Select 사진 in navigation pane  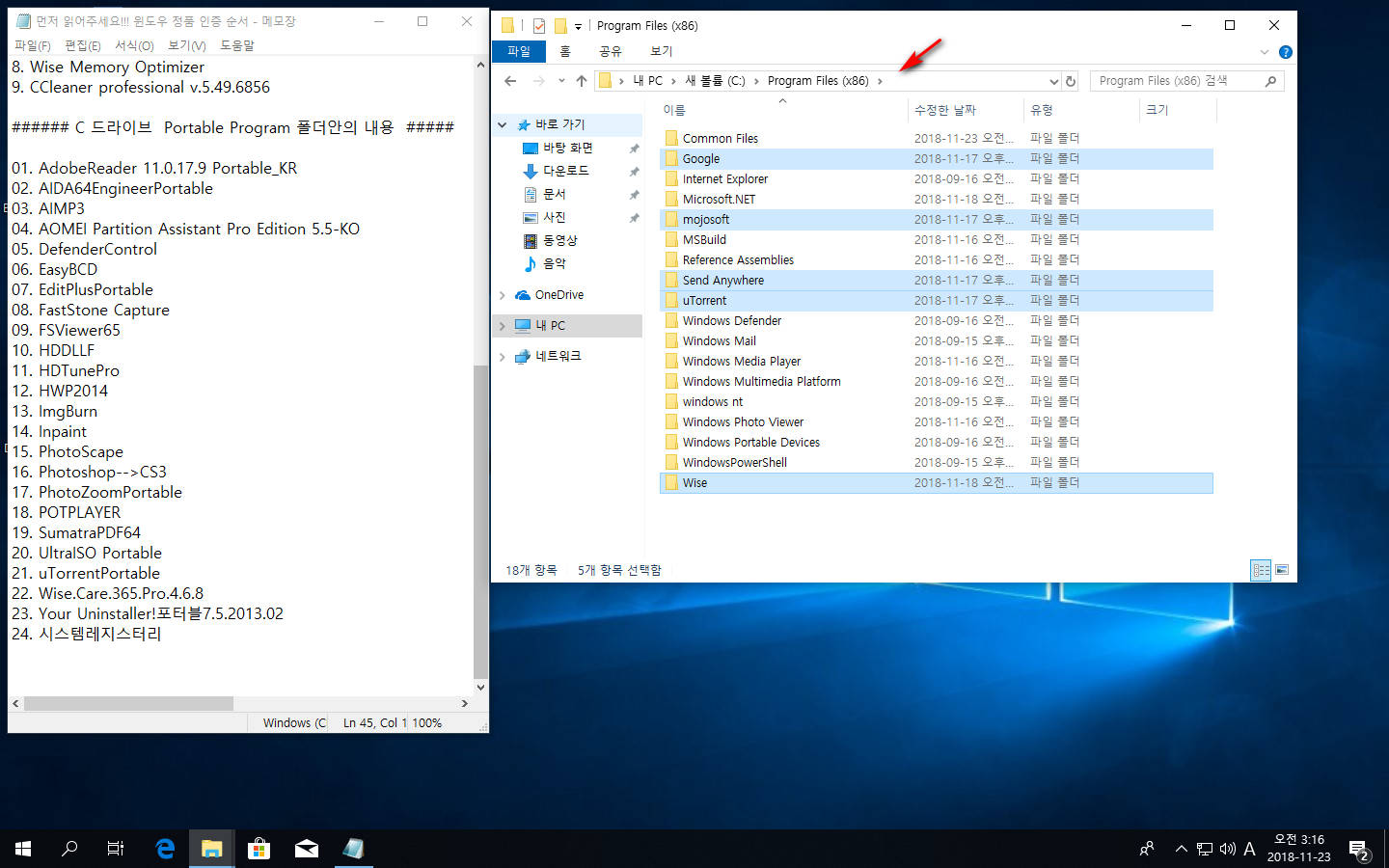coord(554,217)
